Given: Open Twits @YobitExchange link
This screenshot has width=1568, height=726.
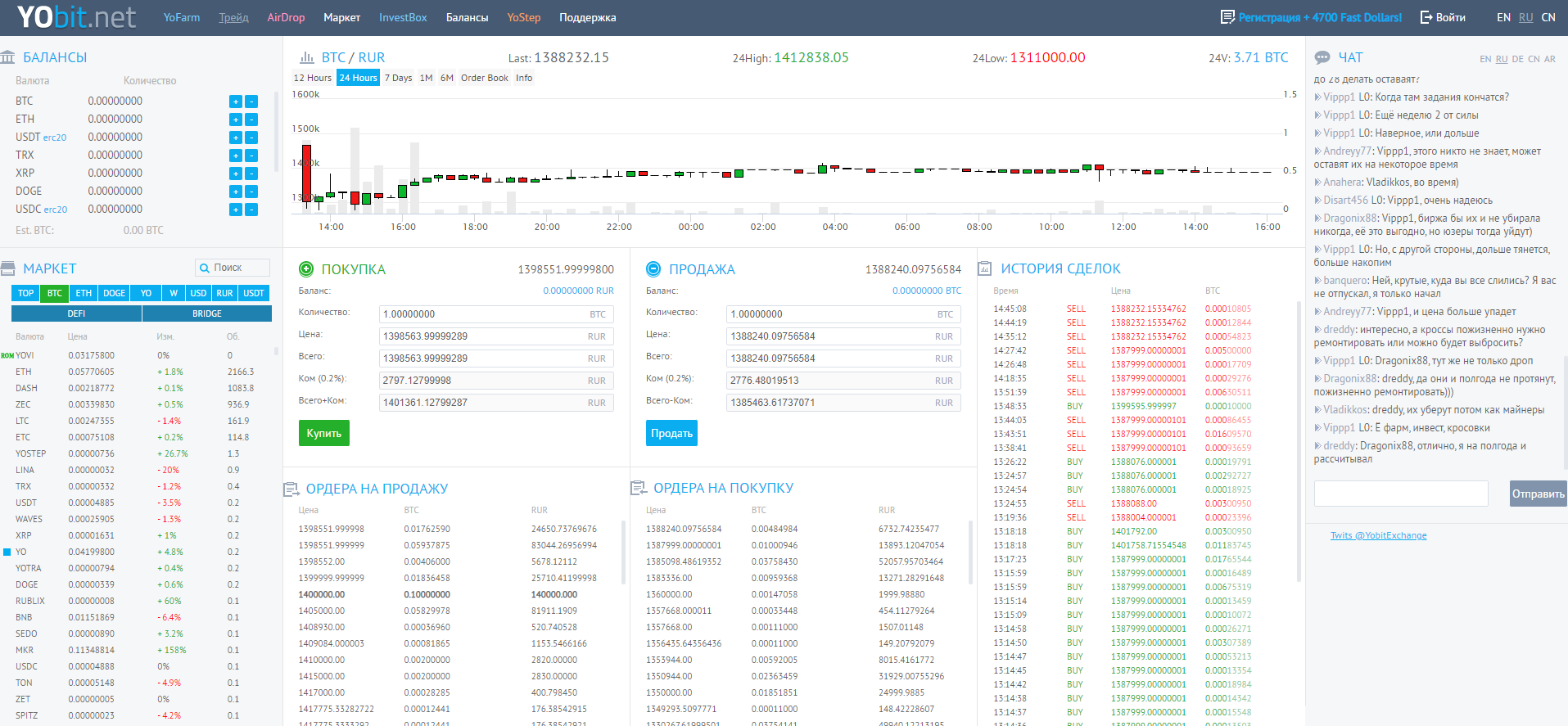Looking at the screenshot, I should (1378, 535).
